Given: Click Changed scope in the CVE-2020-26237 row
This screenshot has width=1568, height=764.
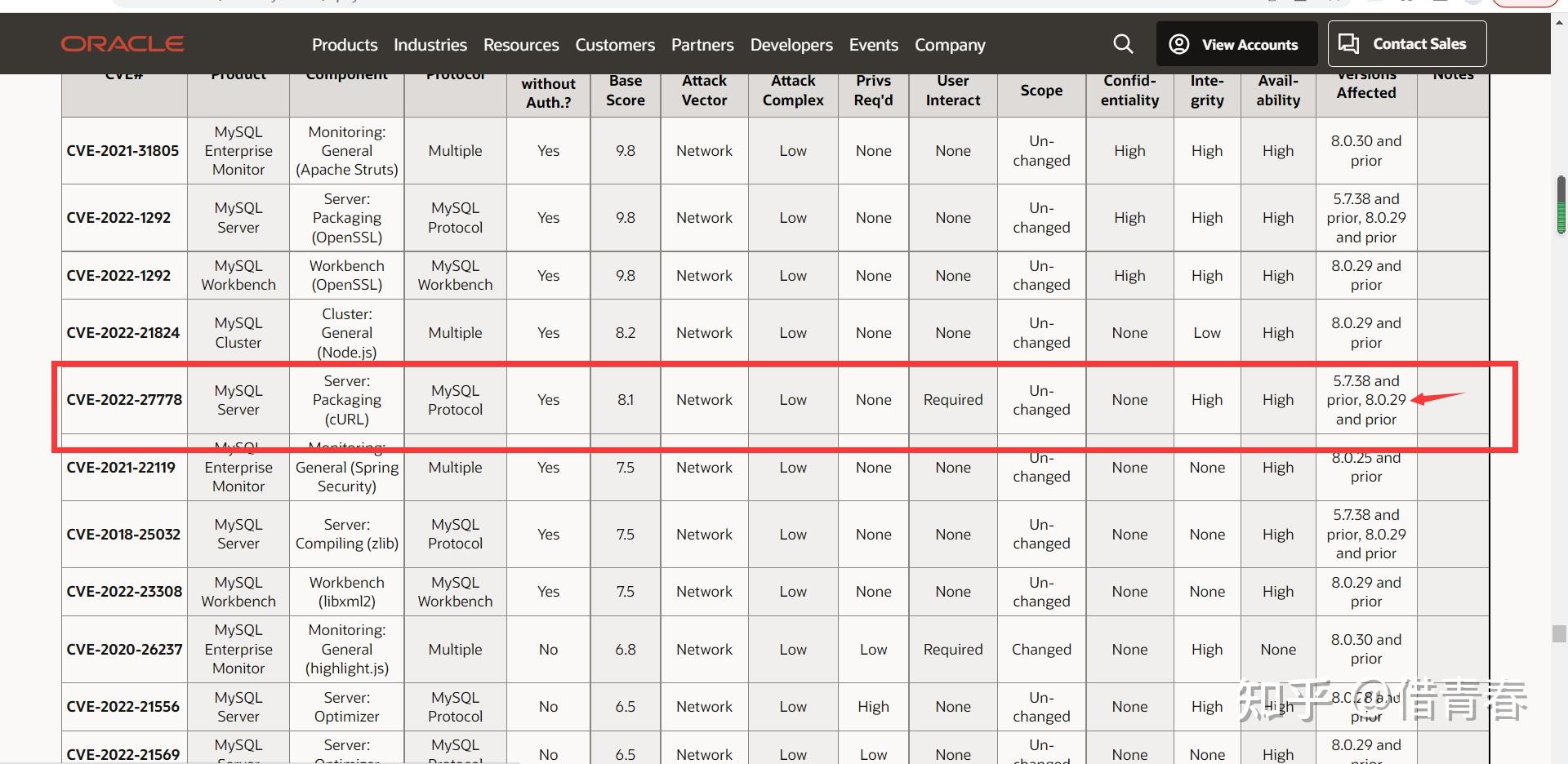Looking at the screenshot, I should (x=1041, y=650).
